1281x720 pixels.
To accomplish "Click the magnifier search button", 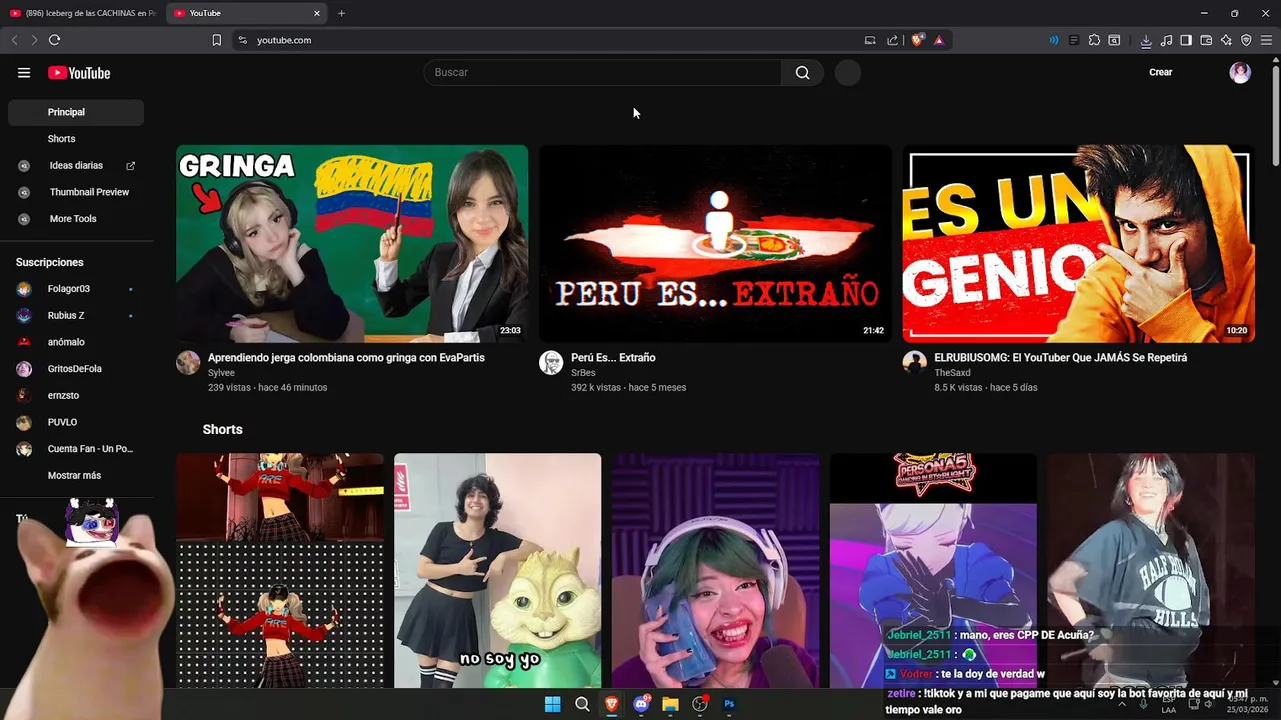I will point(802,73).
